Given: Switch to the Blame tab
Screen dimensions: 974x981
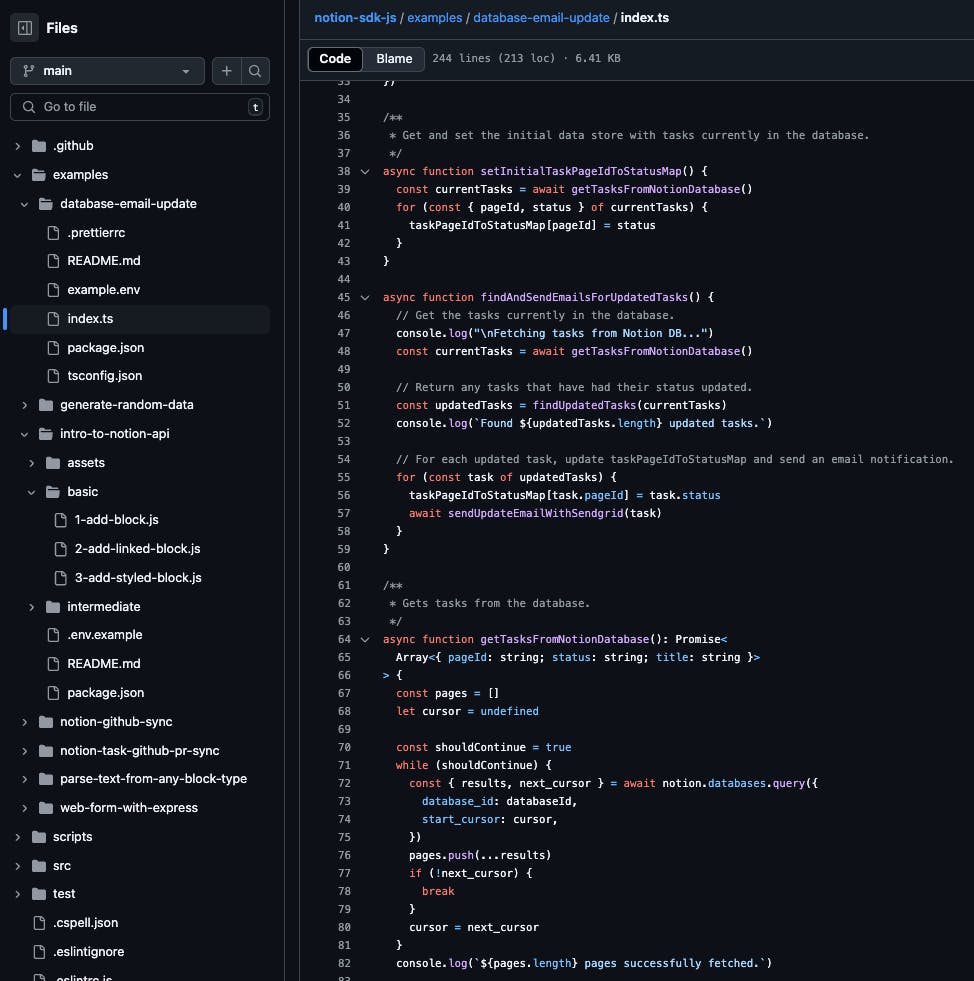Looking at the screenshot, I should 394,59.
